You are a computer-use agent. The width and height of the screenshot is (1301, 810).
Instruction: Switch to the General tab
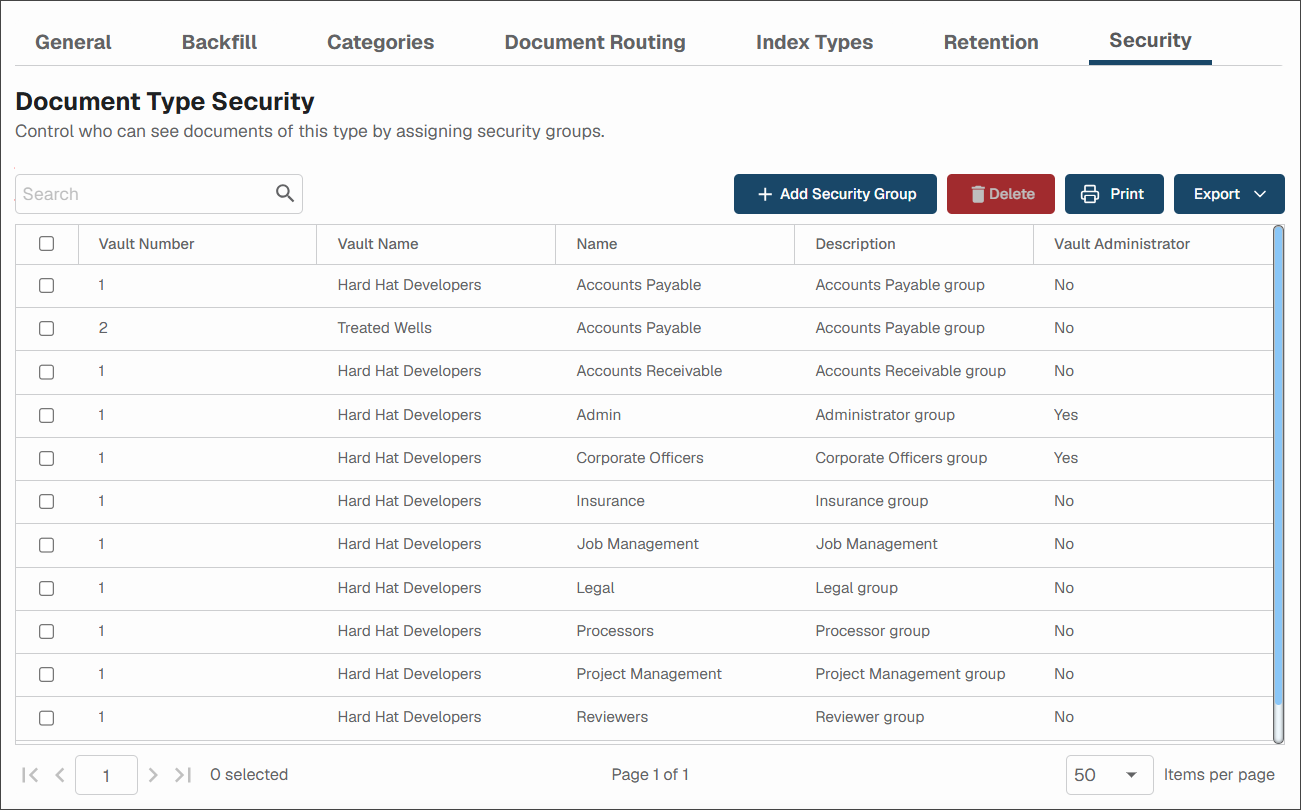73,42
